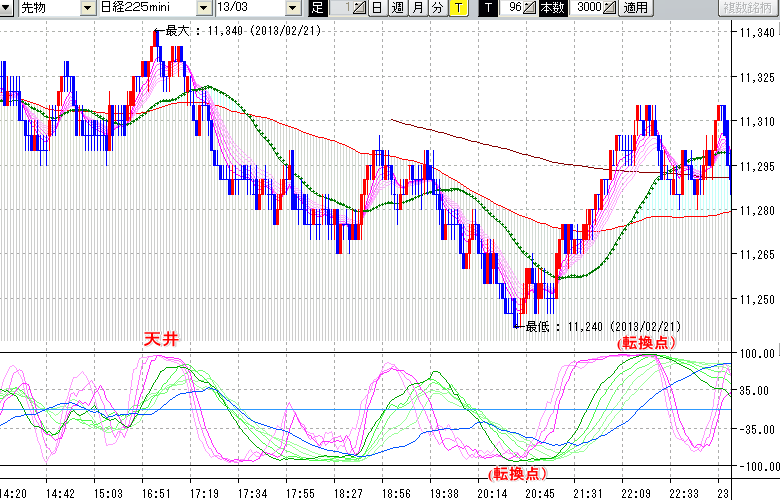Image resolution: width=780 pixels, height=500 pixels.
Task: Switch to the 週 weekly timeframe
Action: [397, 8]
